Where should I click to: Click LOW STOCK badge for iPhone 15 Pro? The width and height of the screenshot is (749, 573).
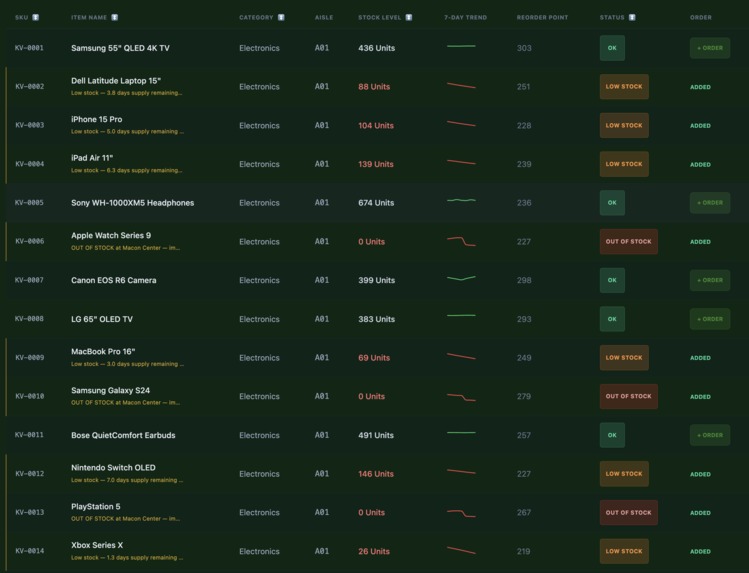(624, 126)
